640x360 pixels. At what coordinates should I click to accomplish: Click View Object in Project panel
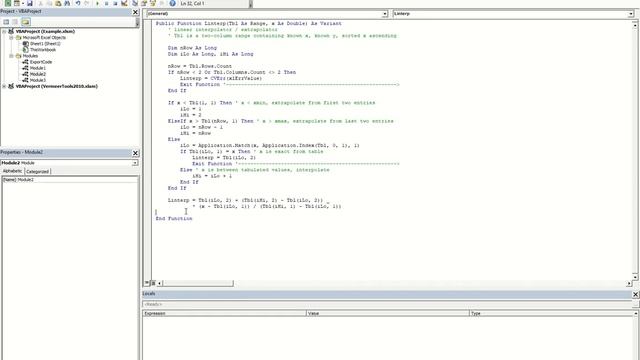(x=16, y=22)
